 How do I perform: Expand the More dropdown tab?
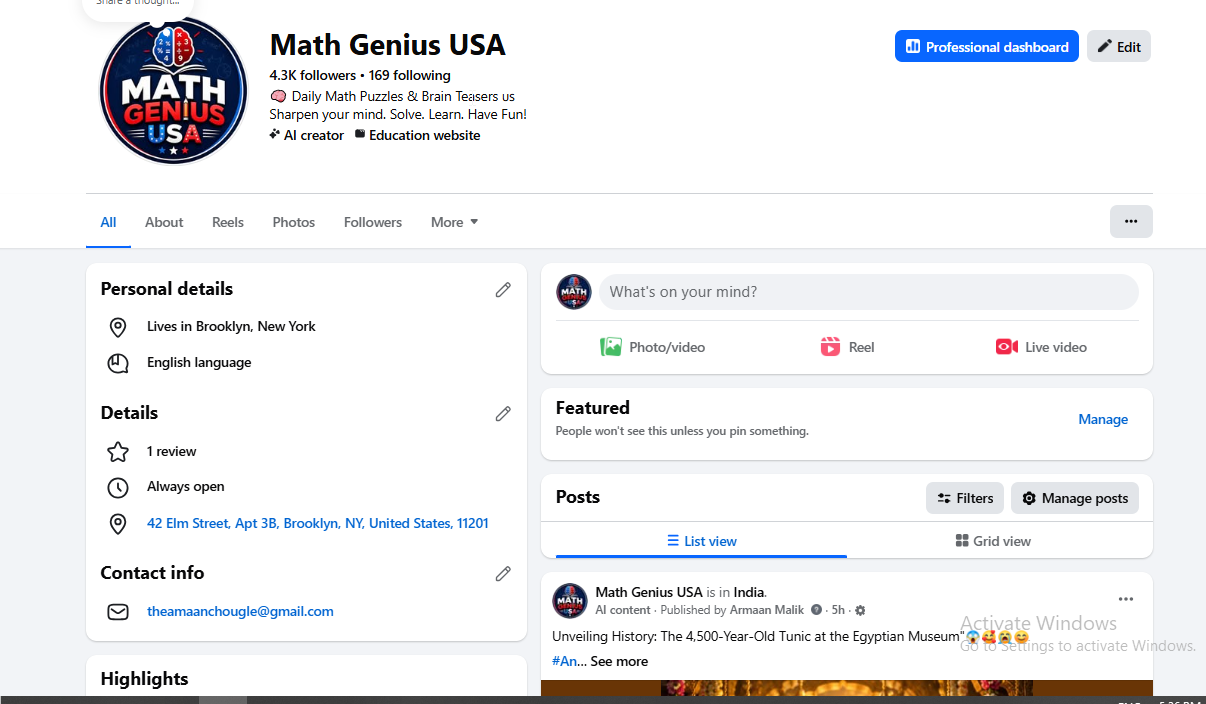[454, 222]
